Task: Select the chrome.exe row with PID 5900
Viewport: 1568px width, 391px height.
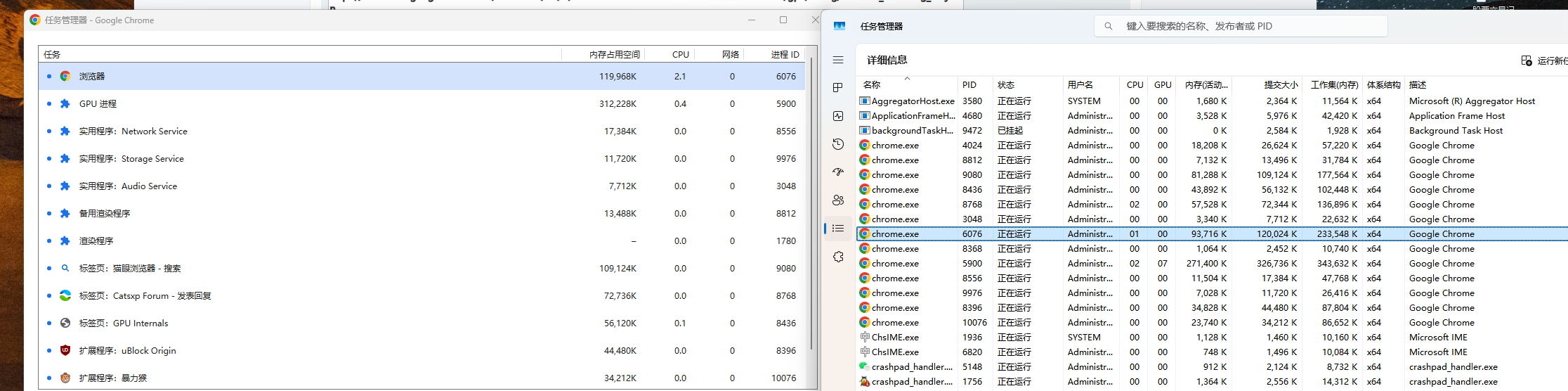Action: (x=1213, y=263)
